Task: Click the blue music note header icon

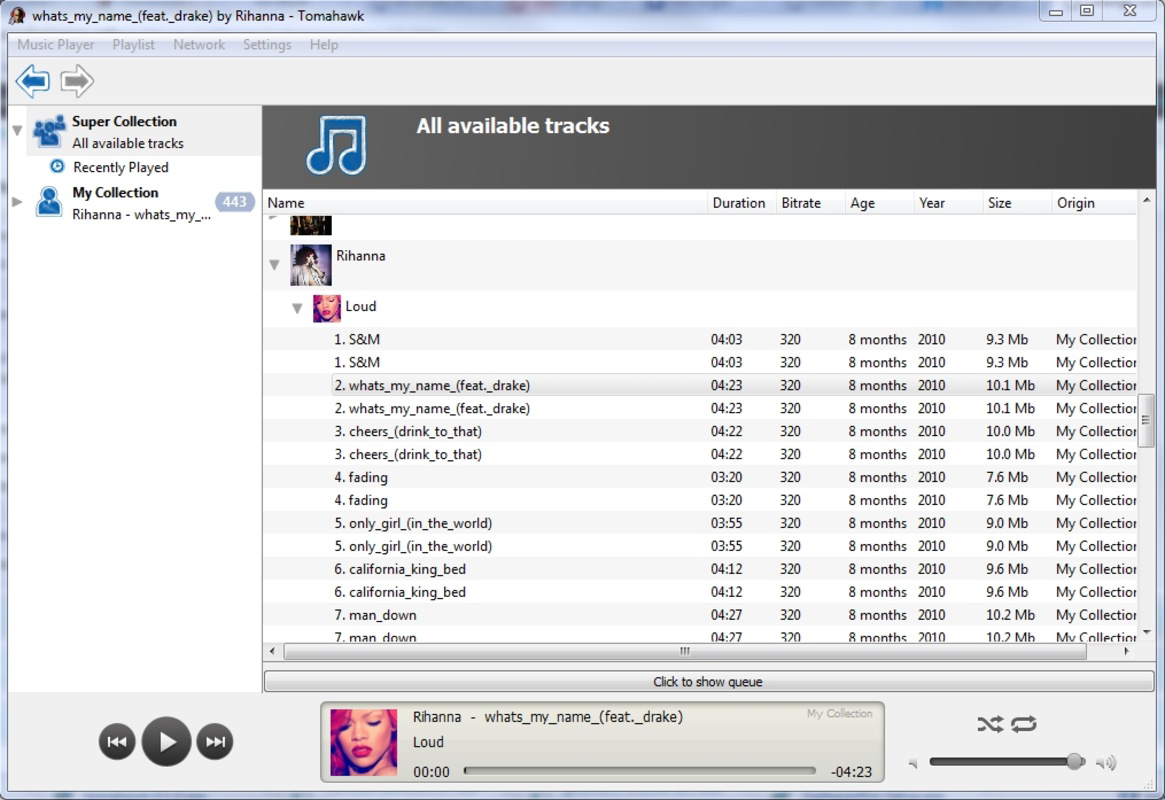Action: pos(337,145)
